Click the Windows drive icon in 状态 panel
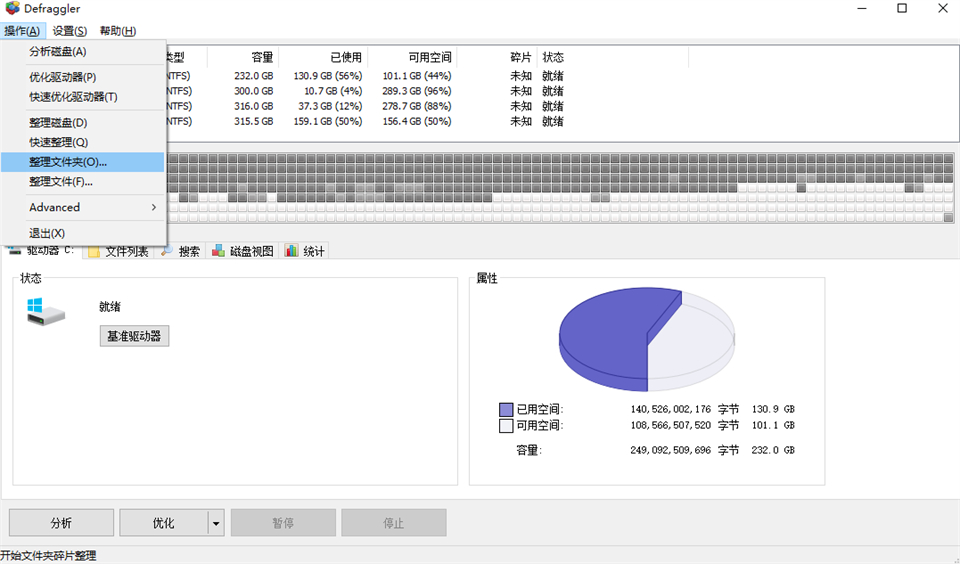This screenshot has width=960, height=564. click(45, 311)
